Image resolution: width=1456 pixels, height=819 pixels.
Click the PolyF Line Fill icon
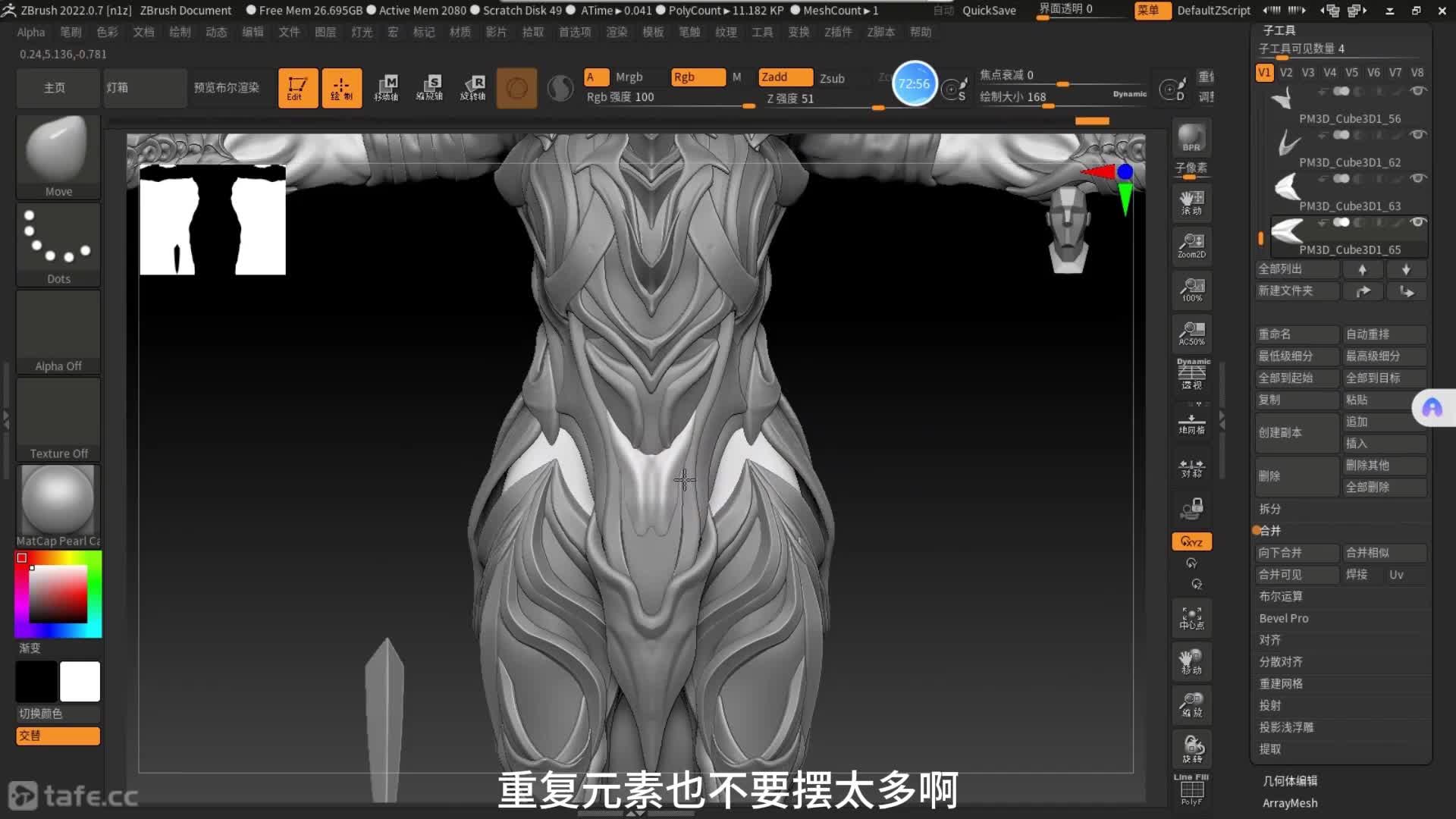click(x=1191, y=790)
